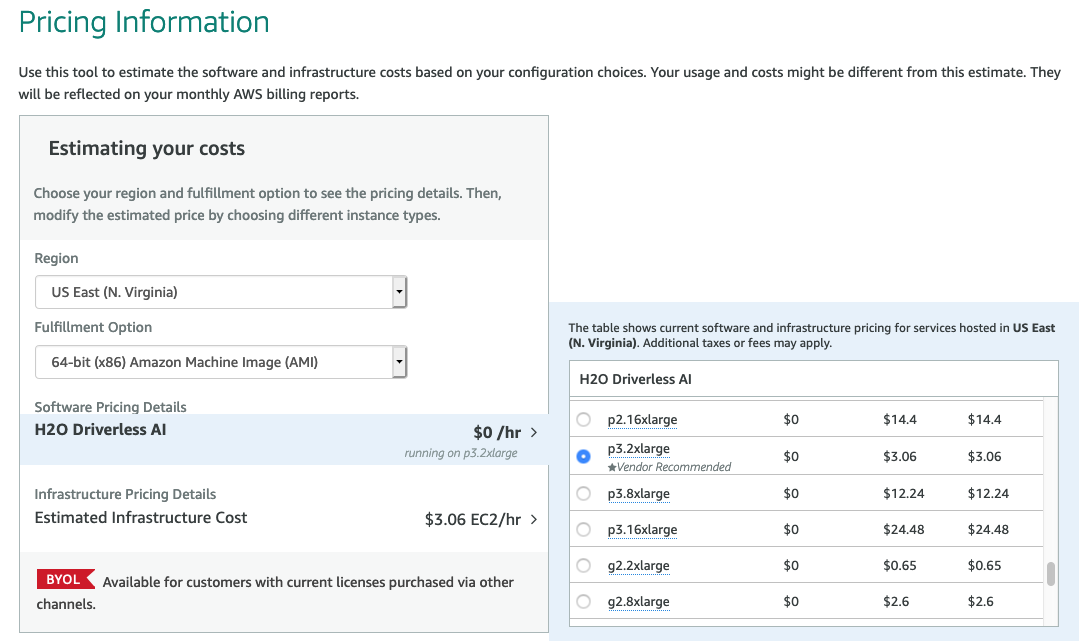1090x641 pixels.
Task: Select the g2.8xlarge instance radio button
Action: click(x=583, y=601)
